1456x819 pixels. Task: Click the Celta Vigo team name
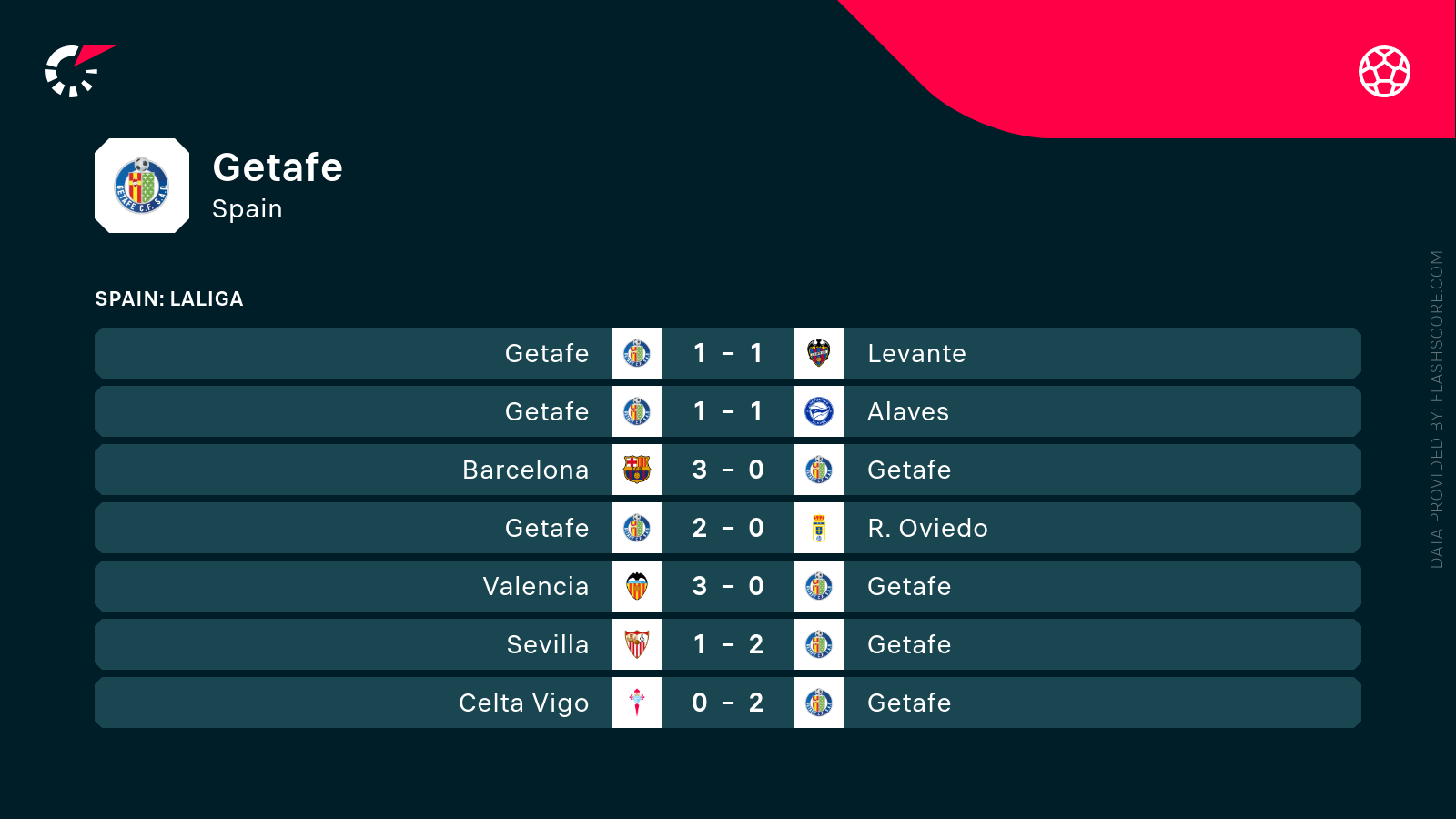point(523,703)
